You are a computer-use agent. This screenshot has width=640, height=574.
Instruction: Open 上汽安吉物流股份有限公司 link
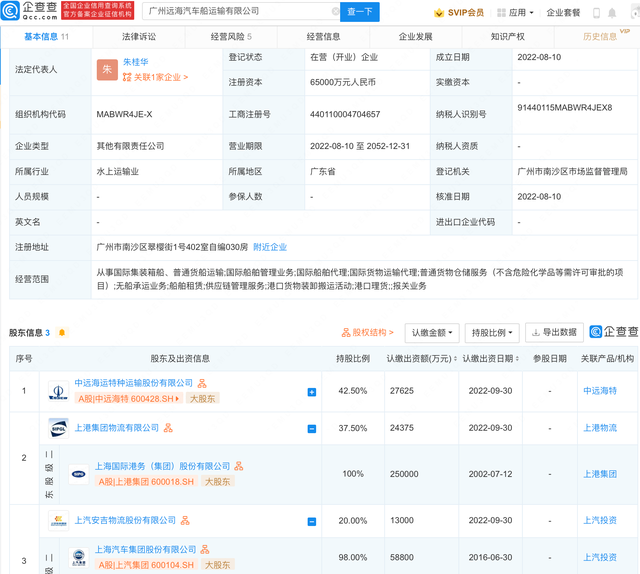[x=125, y=521]
